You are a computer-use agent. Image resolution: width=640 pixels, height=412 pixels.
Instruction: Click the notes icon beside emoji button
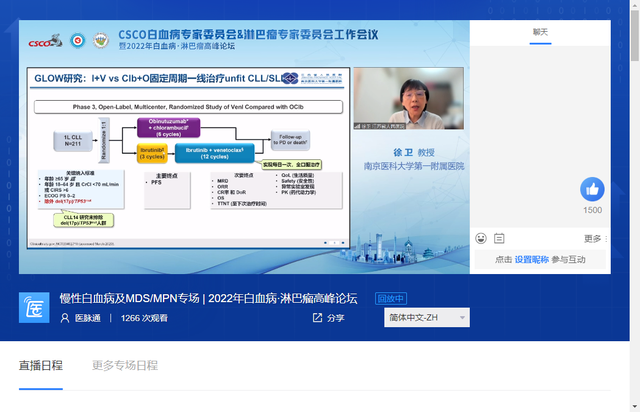(x=499, y=238)
